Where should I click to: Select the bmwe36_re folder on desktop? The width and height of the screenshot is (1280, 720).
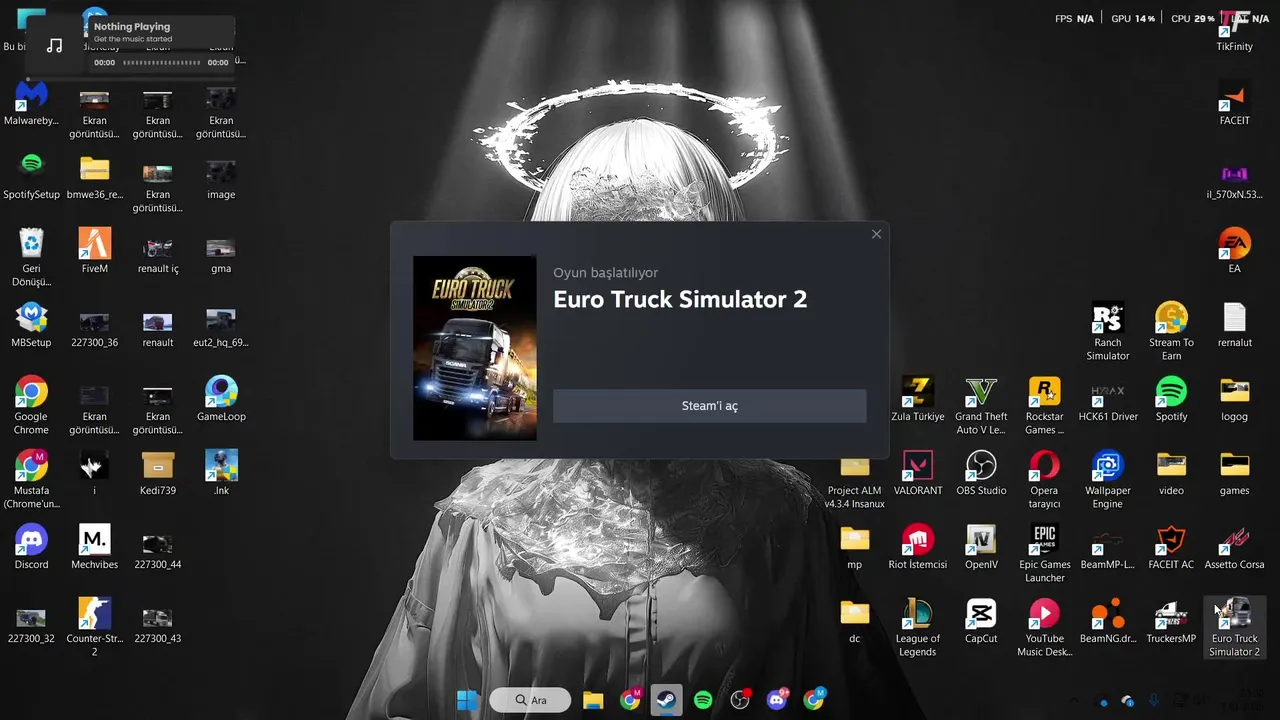(94, 177)
